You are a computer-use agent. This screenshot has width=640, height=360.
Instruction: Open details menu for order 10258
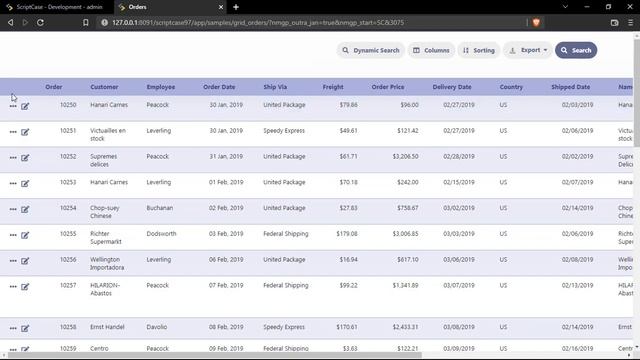pyautogui.click(x=13, y=328)
